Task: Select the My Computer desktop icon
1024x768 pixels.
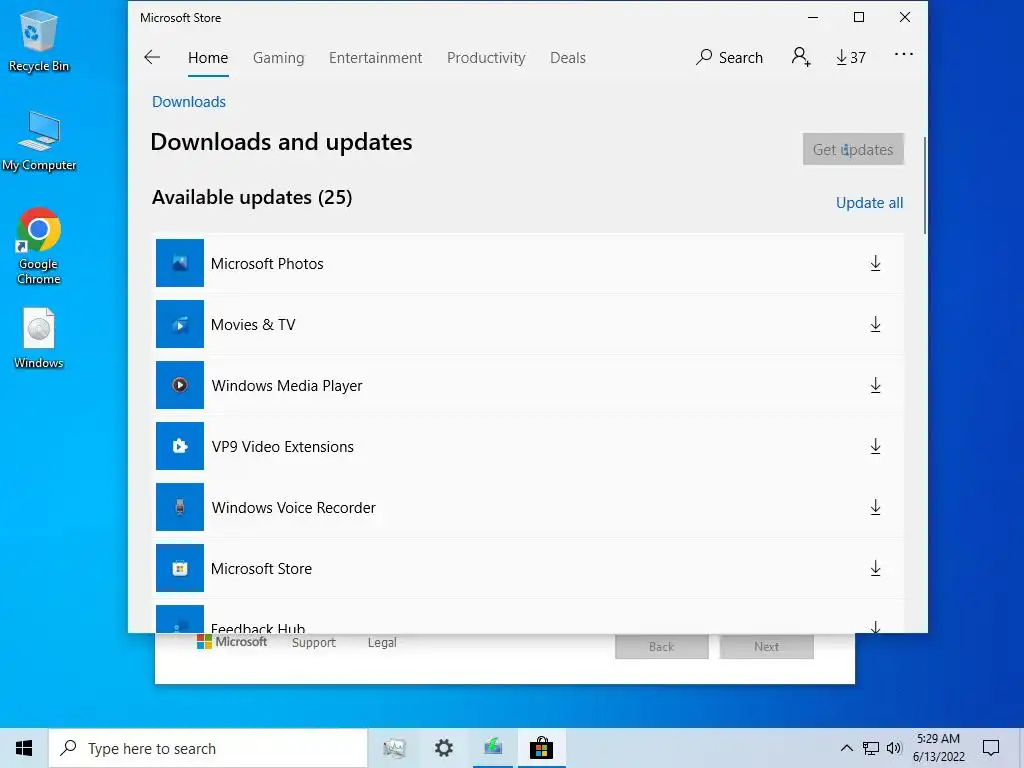Action: click(39, 140)
